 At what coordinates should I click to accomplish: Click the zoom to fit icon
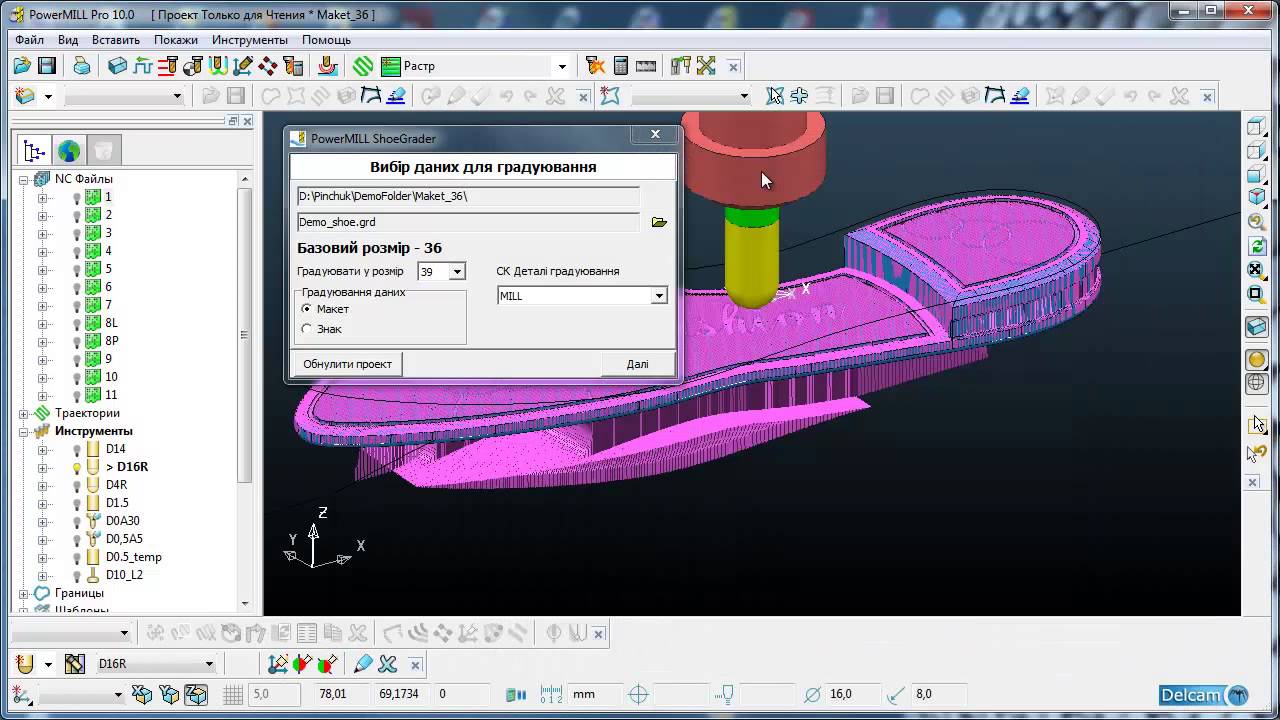[1257, 270]
